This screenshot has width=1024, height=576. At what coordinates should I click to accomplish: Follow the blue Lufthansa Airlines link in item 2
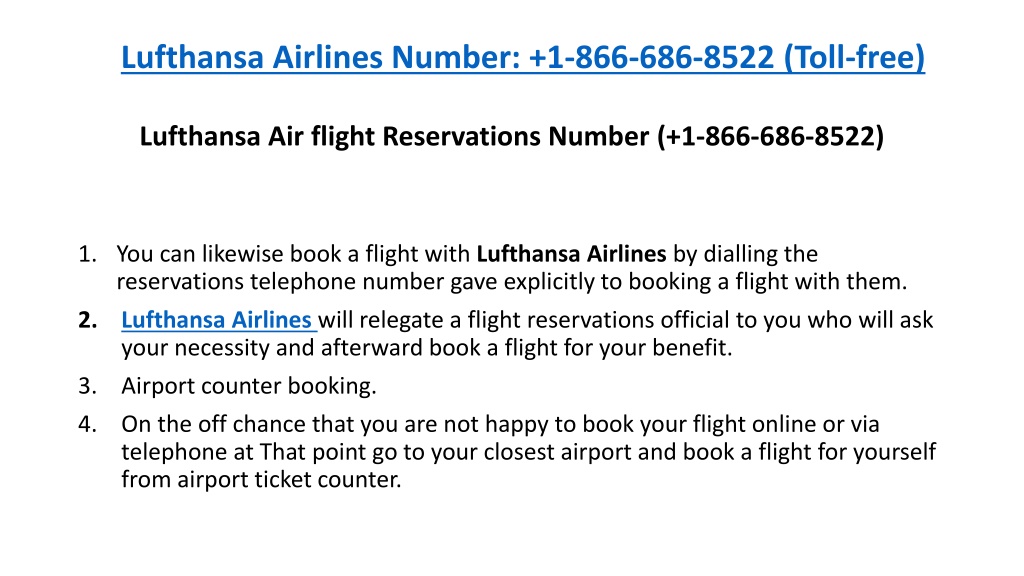[x=218, y=320]
